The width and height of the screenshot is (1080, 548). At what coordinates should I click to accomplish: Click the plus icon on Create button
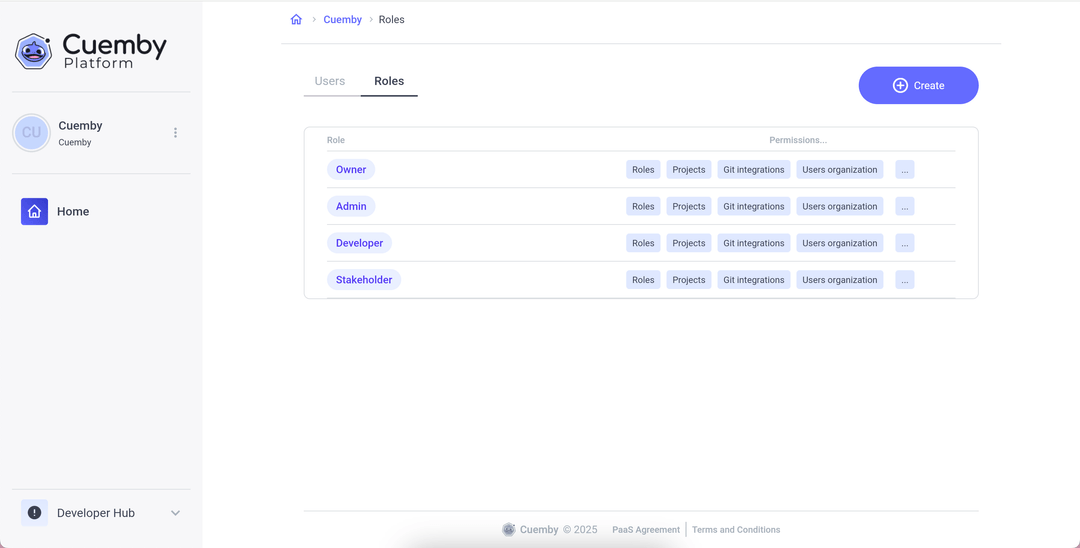point(900,86)
